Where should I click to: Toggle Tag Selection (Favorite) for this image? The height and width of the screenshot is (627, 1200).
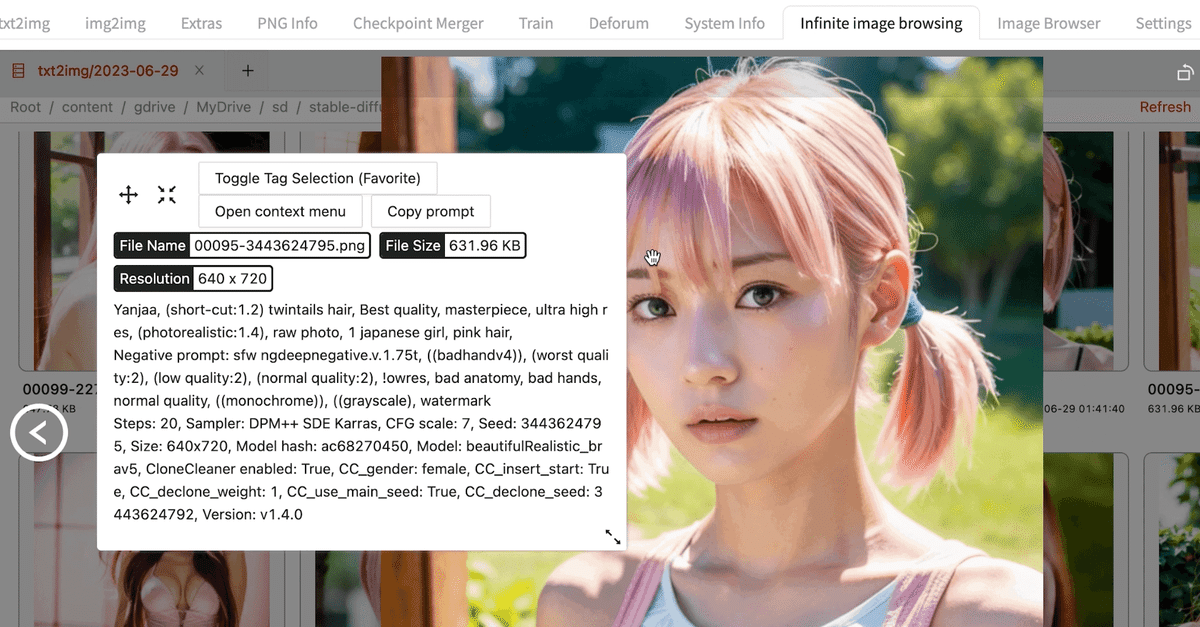[x=317, y=177]
